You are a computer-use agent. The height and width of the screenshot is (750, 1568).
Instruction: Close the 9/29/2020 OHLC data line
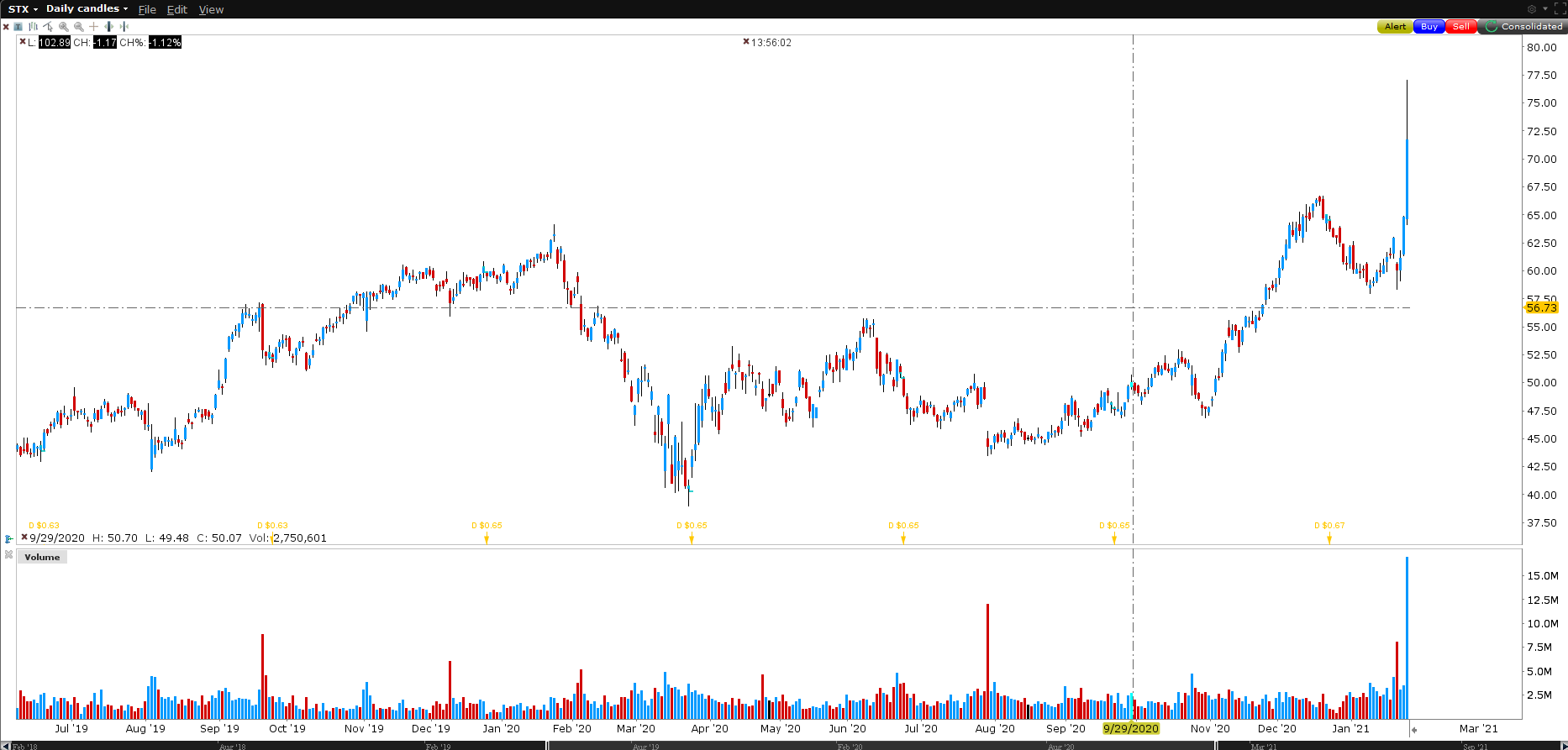(x=24, y=537)
